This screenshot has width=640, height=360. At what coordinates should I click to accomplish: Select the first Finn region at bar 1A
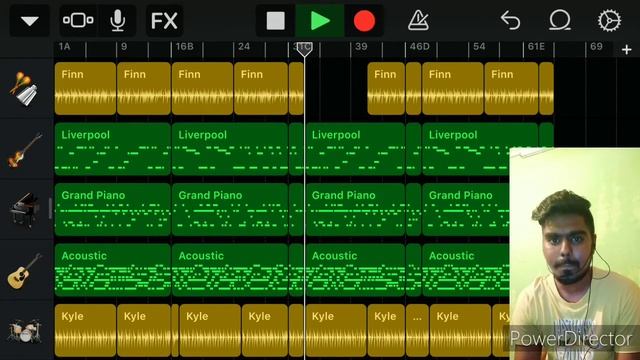coord(85,88)
